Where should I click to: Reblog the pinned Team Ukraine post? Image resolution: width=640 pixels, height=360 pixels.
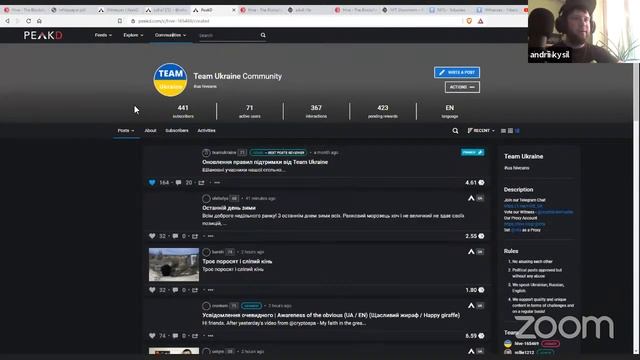point(201,182)
